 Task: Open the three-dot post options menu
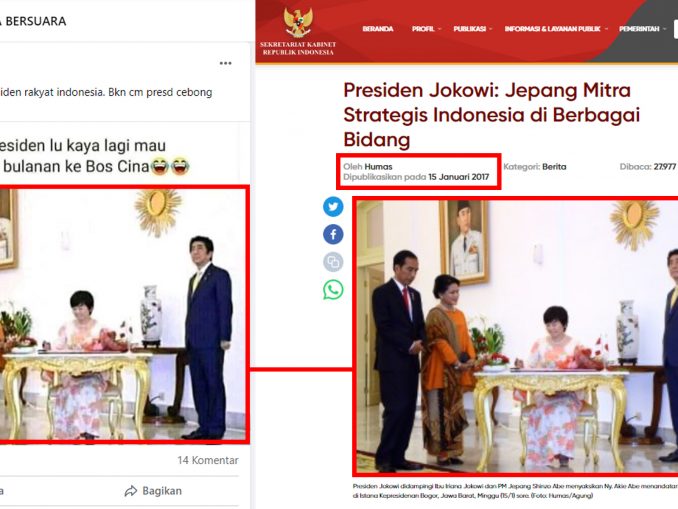coord(225,63)
